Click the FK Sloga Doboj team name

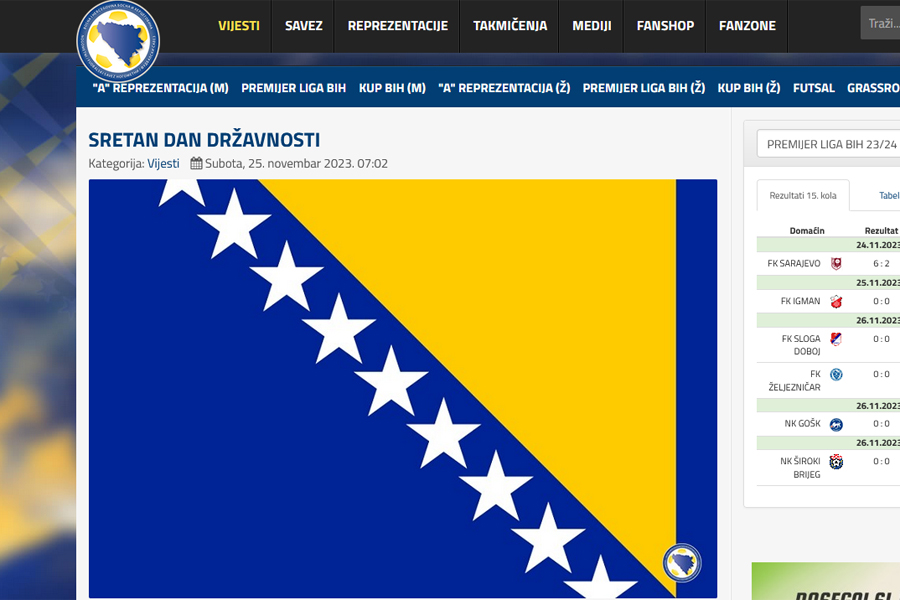pos(801,345)
